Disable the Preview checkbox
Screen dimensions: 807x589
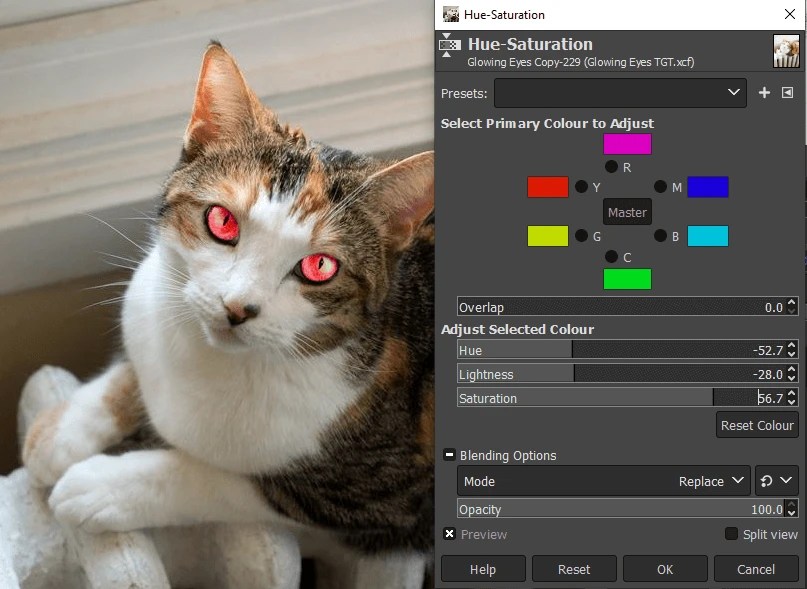pos(449,534)
